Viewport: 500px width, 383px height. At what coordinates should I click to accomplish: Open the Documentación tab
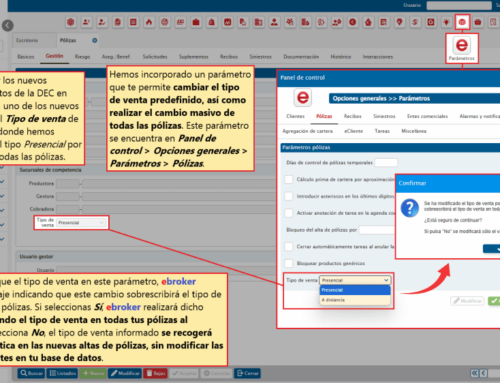301,57
